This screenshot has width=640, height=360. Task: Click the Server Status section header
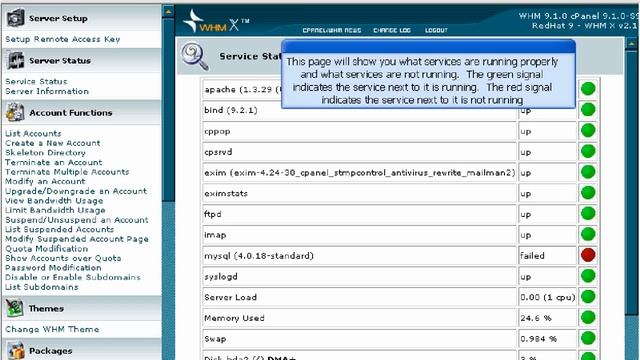[82, 60]
